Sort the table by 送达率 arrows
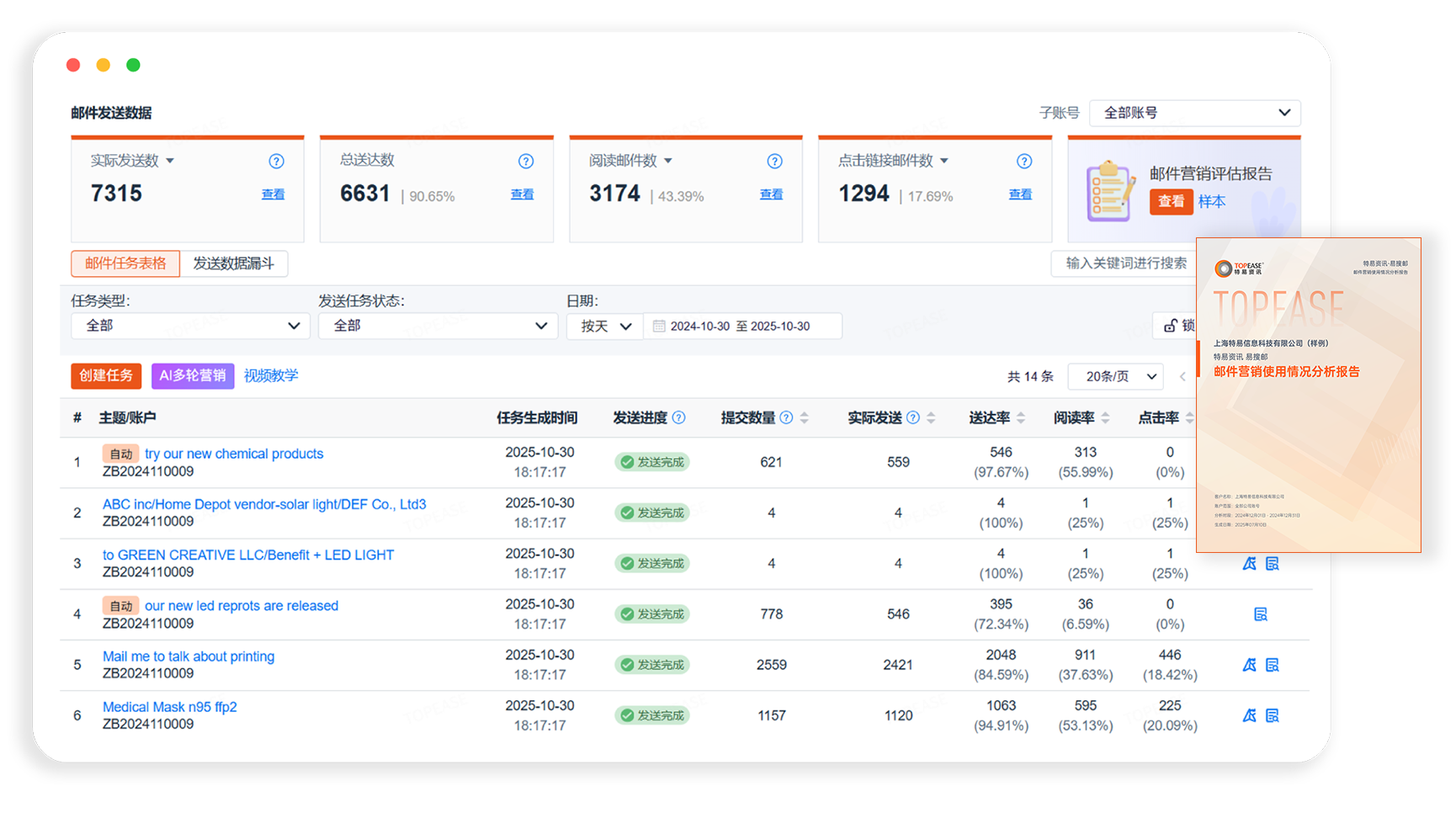This screenshot has height=813, width=1456. coord(1021,418)
